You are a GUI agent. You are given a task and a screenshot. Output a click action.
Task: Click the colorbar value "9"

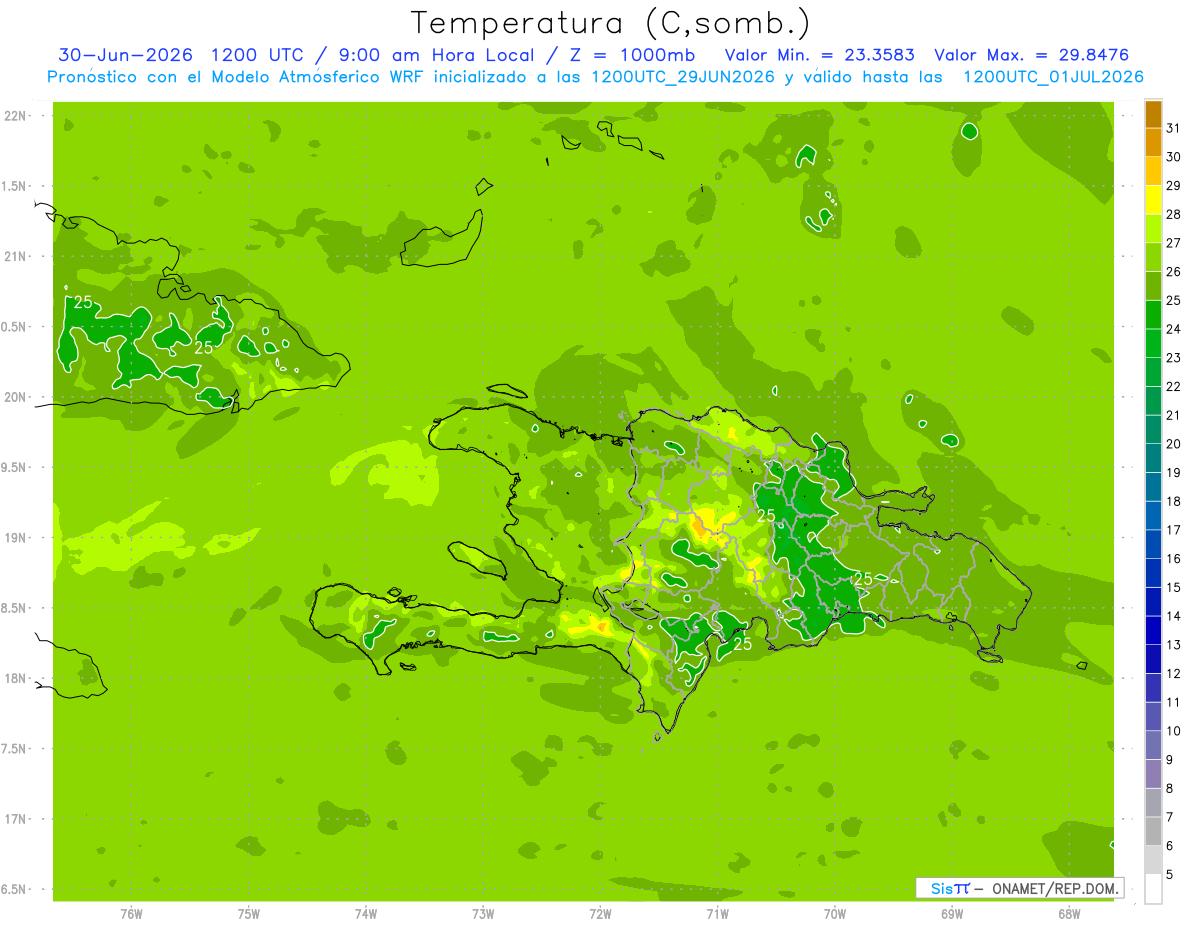(1170, 760)
